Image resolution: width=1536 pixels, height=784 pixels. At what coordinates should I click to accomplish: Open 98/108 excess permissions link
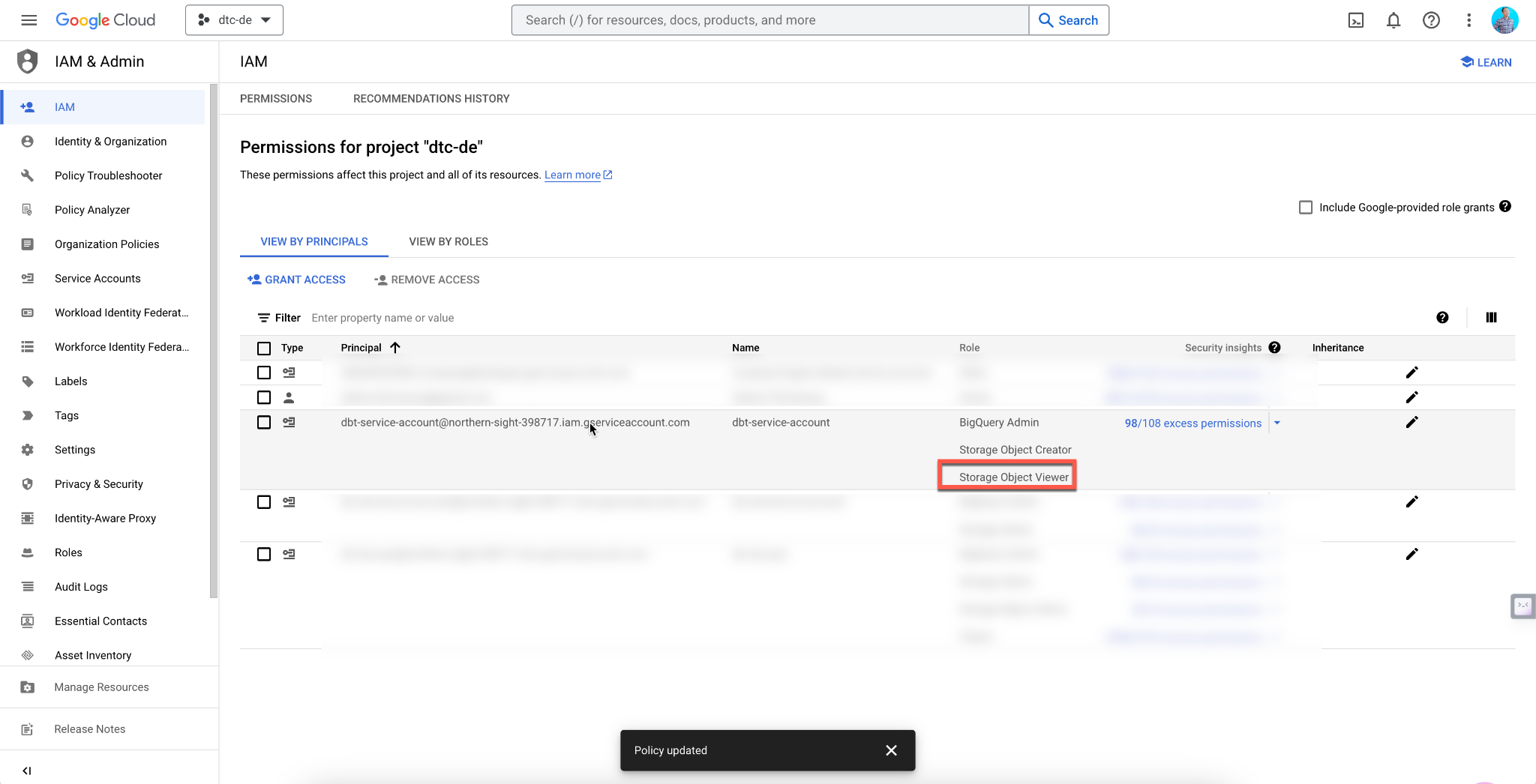[x=1192, y=423]
